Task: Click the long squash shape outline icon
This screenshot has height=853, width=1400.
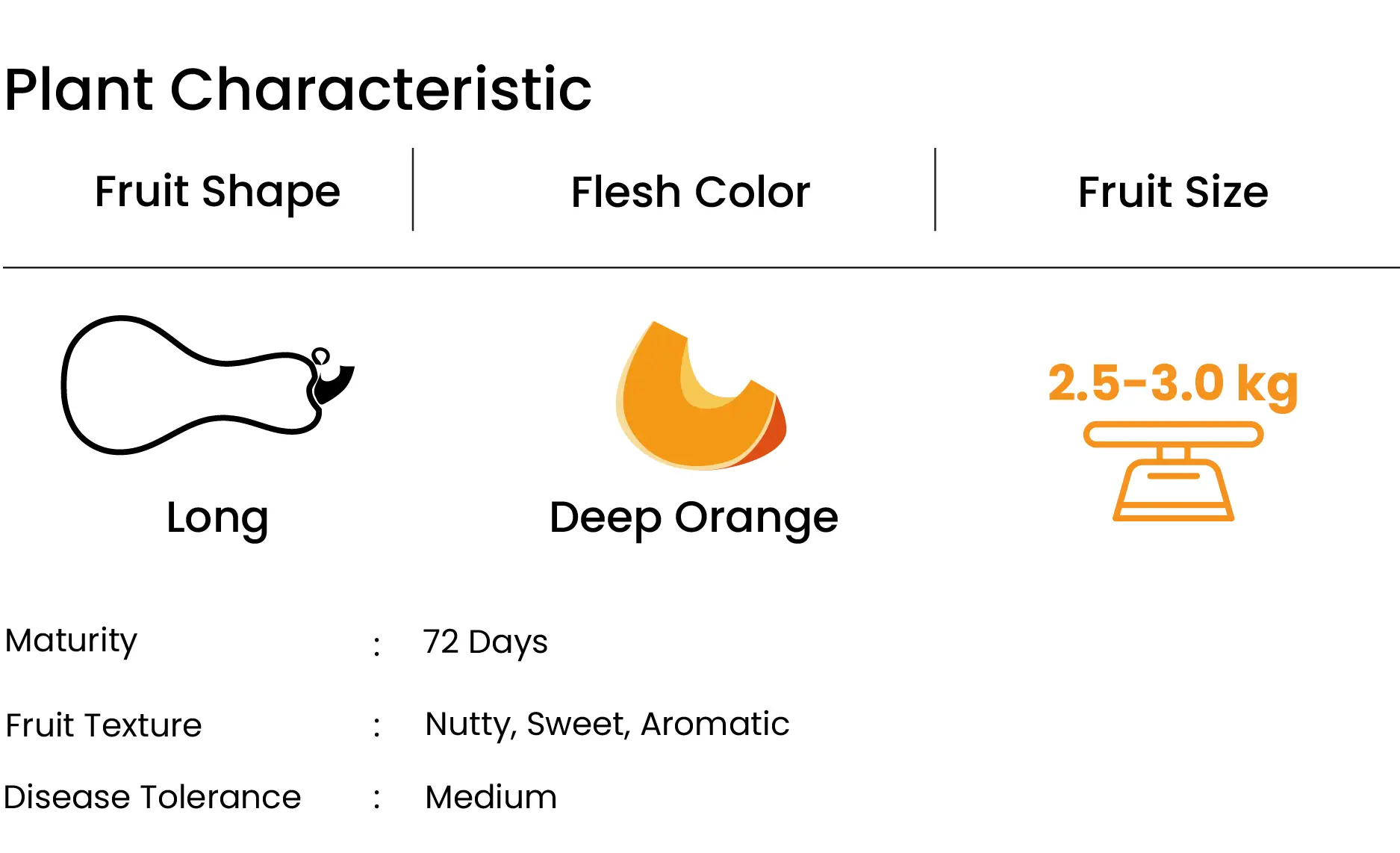Action: pos(208,385)
